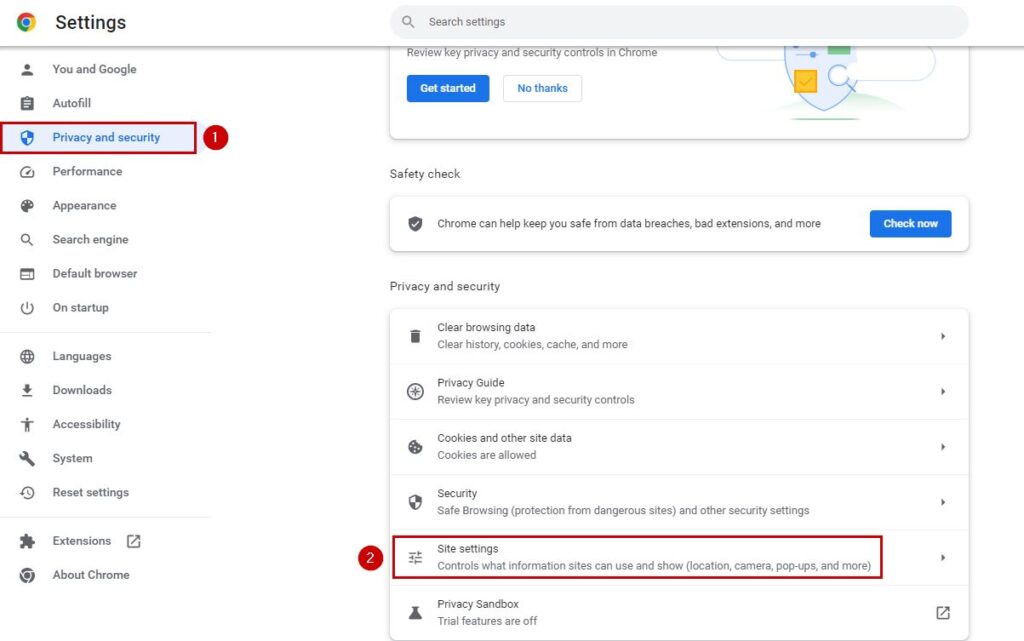
Task: Open Privacy Sandbox external link icon
Action: coord(942,613)
